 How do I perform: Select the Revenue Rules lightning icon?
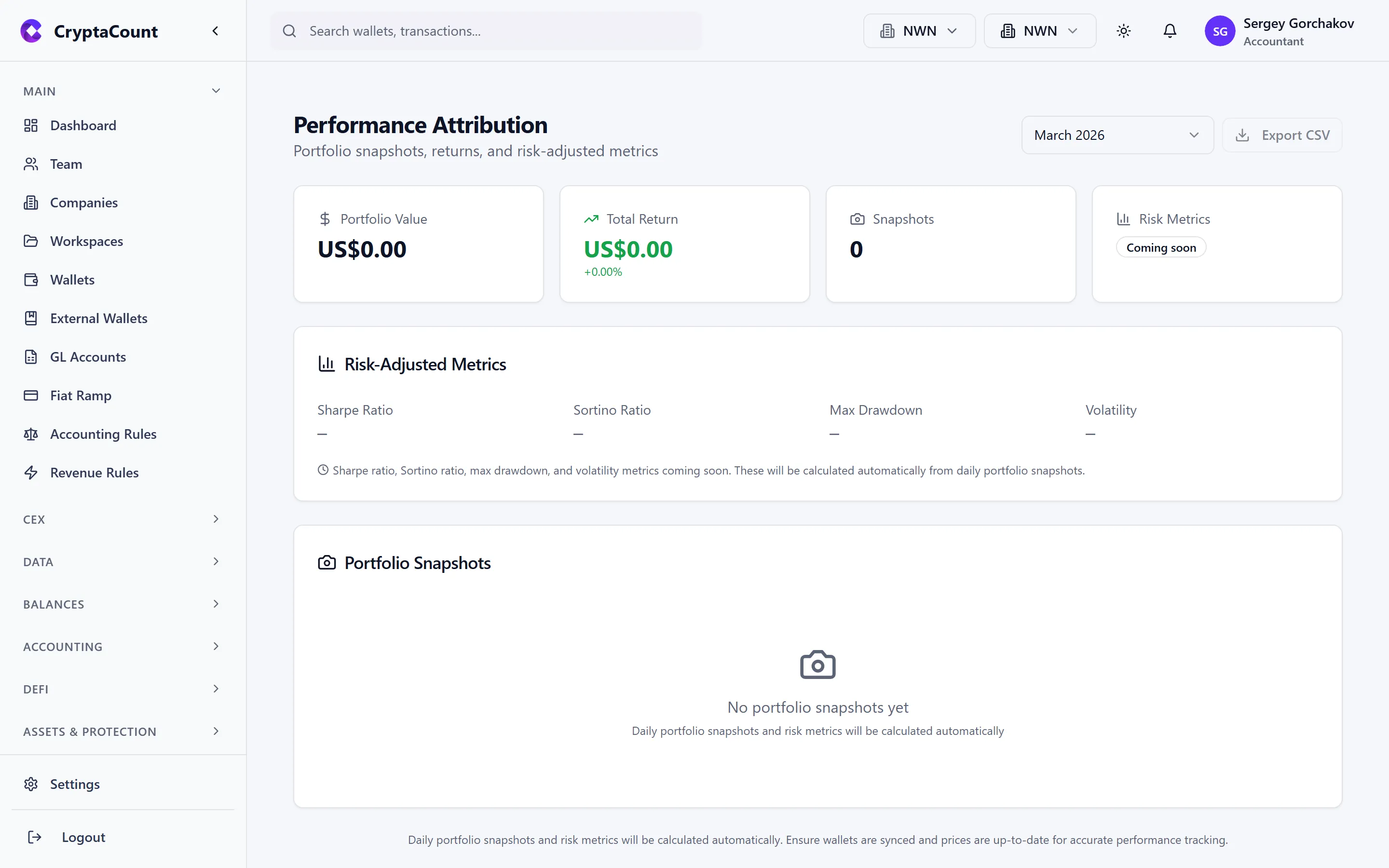(x=31, y=473)
